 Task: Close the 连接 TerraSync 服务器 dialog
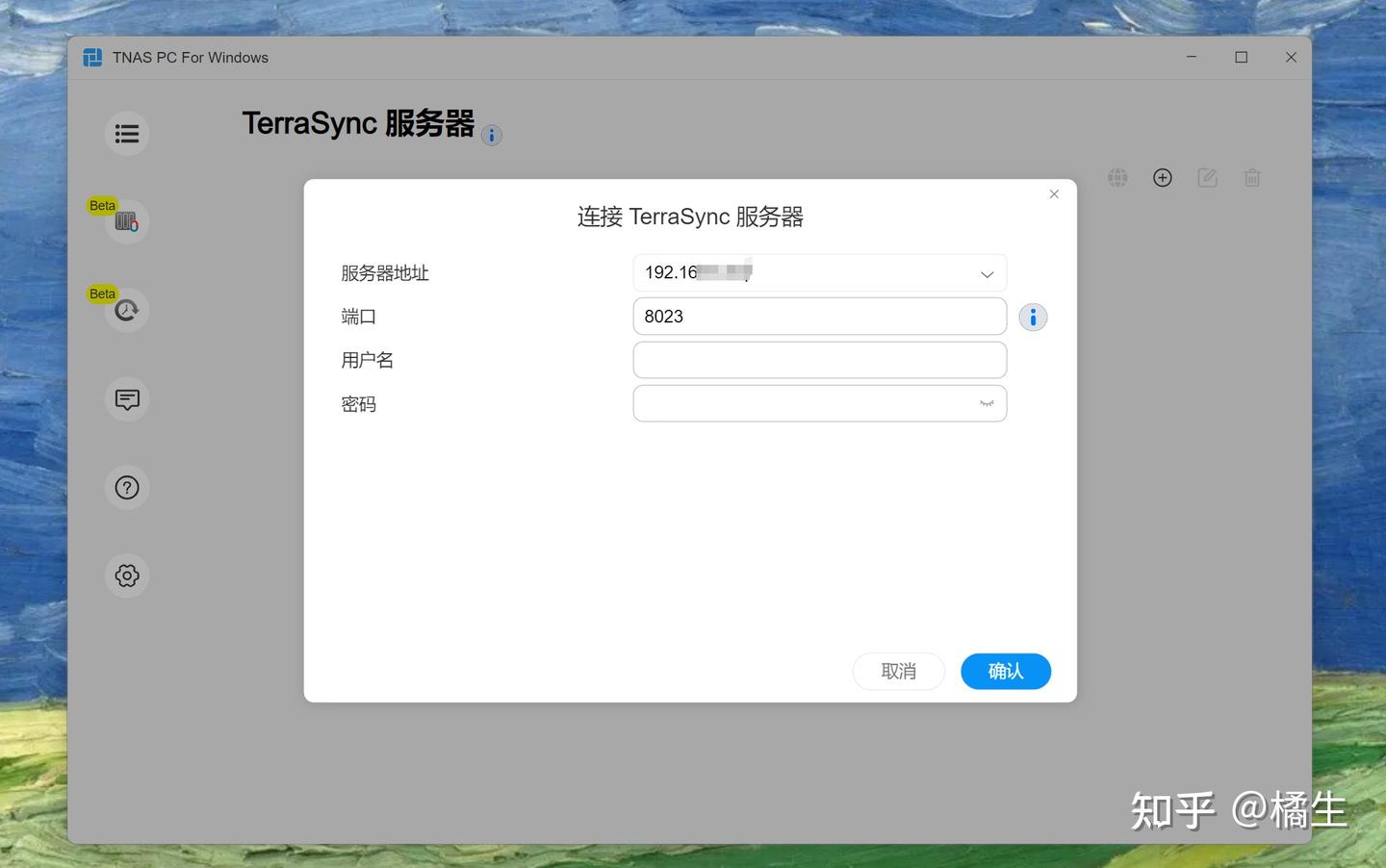tap(1053, 193)
